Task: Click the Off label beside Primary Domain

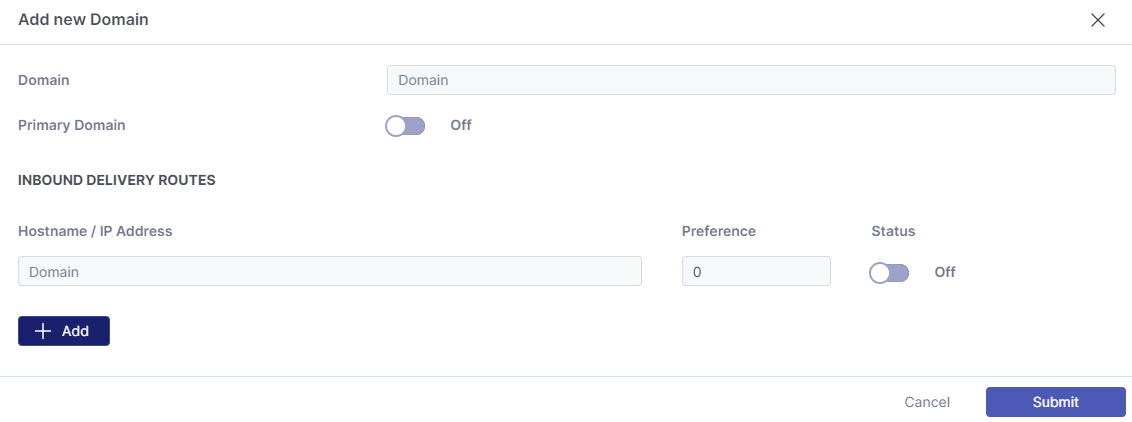Action: coord(461,126)
